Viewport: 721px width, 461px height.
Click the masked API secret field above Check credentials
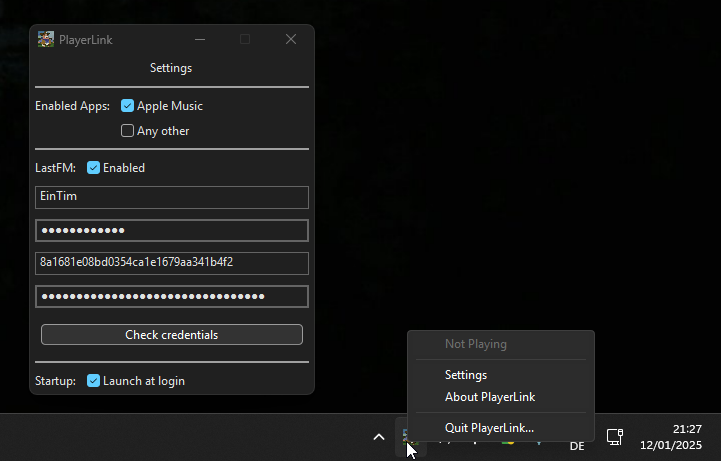tap(172, 296)
